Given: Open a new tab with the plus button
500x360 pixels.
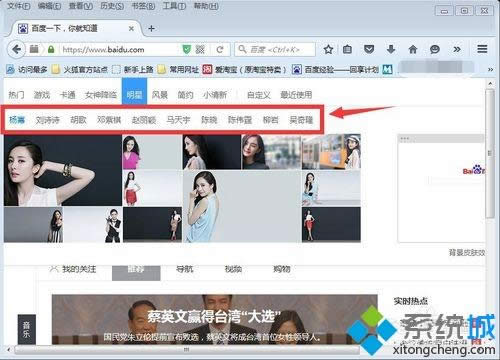Looking at the screenshot, I should click(x=151, y=29).
